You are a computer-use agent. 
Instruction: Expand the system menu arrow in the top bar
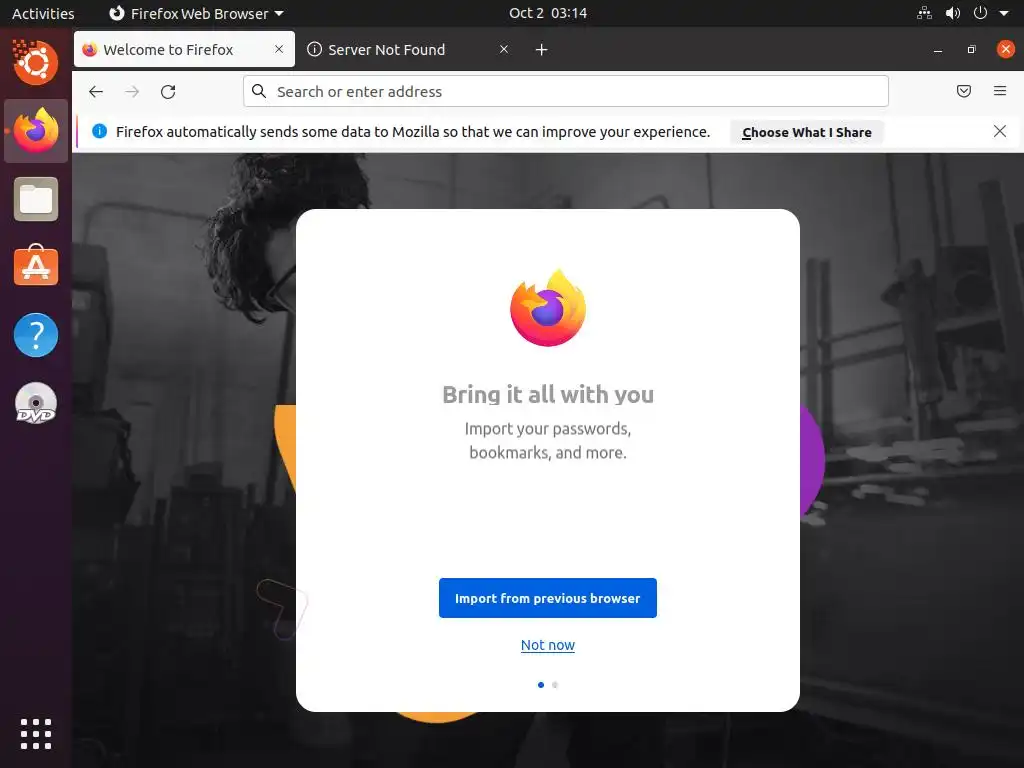[x=1004, y=13]
